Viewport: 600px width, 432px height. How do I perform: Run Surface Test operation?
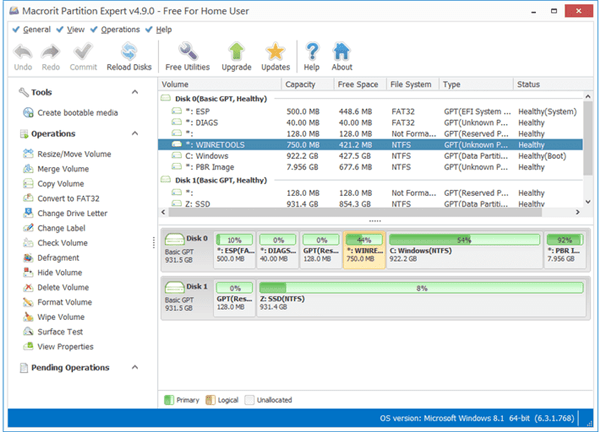(53, 332)
